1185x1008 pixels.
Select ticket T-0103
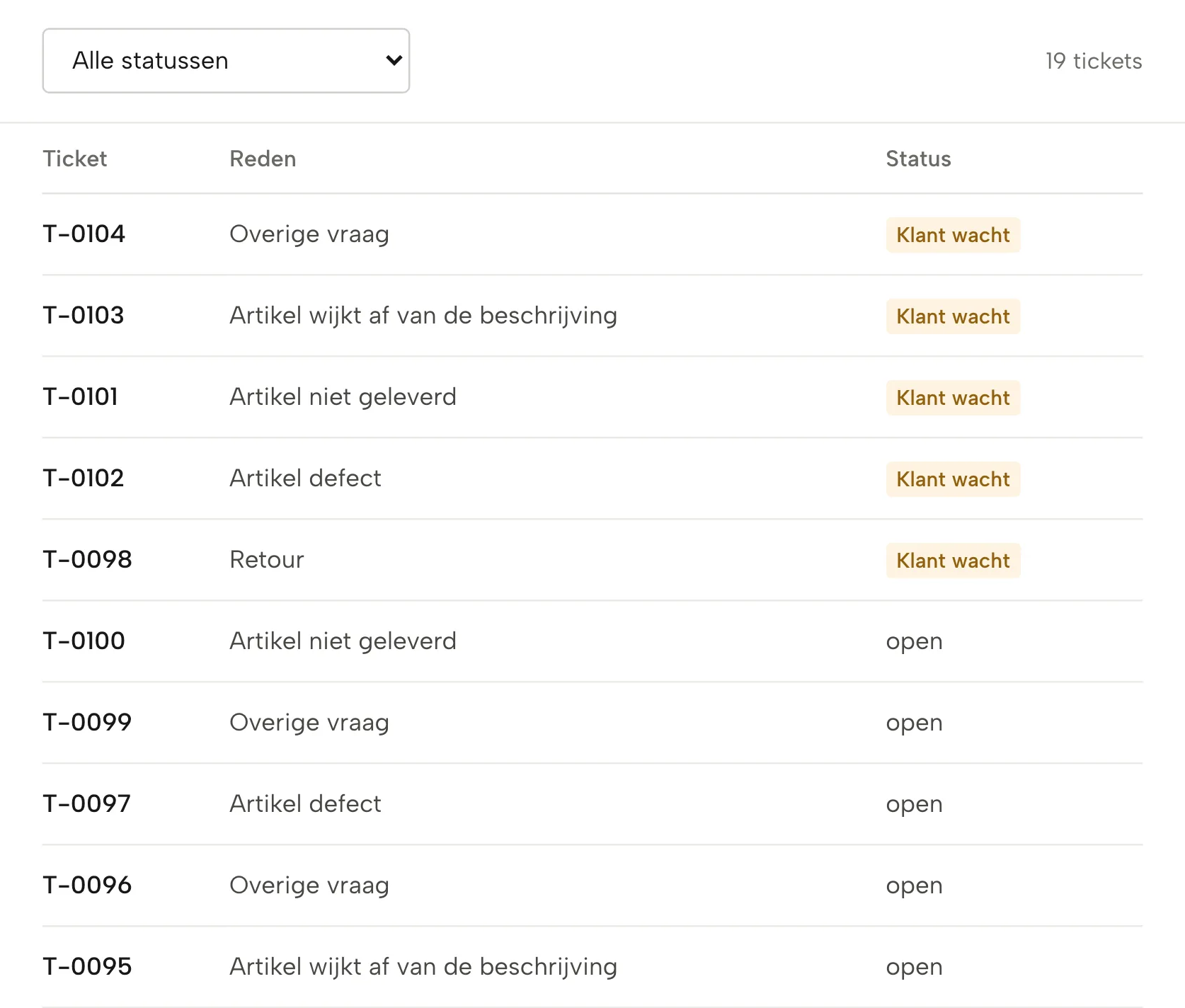tap(84, 316)
